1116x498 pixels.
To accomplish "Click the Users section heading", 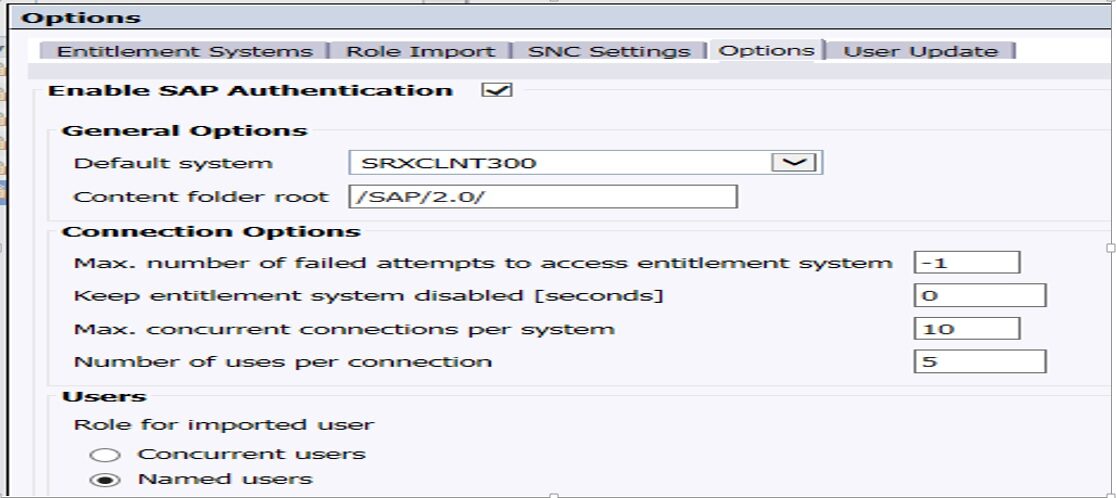I will (104, 397).
